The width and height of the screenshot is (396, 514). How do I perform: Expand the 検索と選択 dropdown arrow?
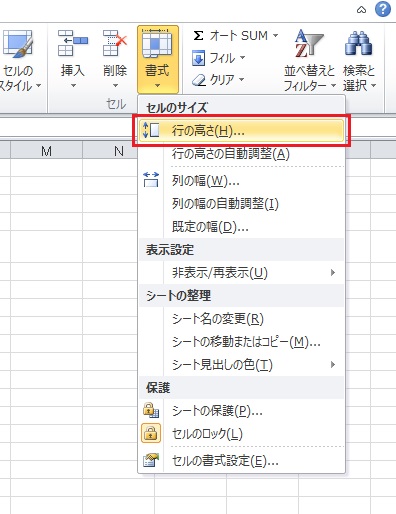click(x=374, y=86)
